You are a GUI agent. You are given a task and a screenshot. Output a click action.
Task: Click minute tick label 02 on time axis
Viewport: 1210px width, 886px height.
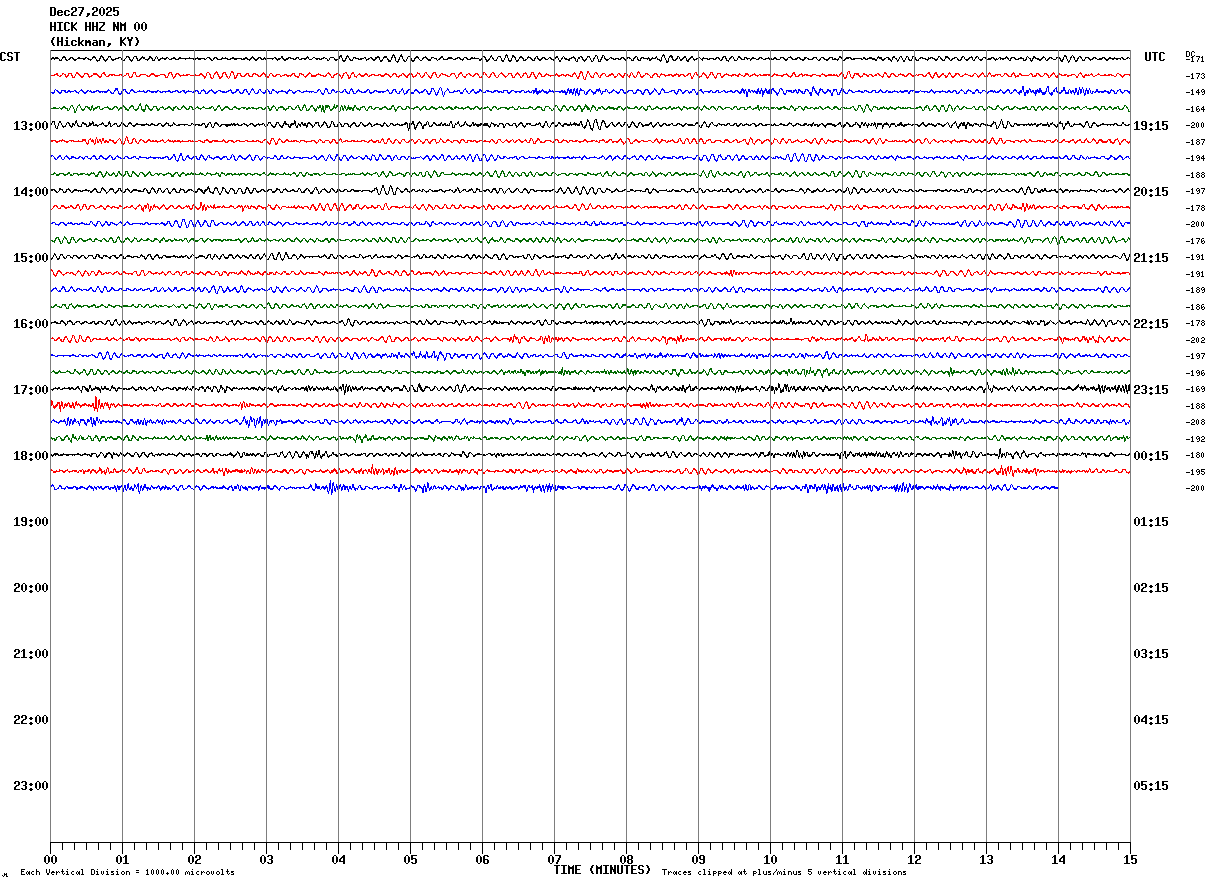[x=195, y=860]
